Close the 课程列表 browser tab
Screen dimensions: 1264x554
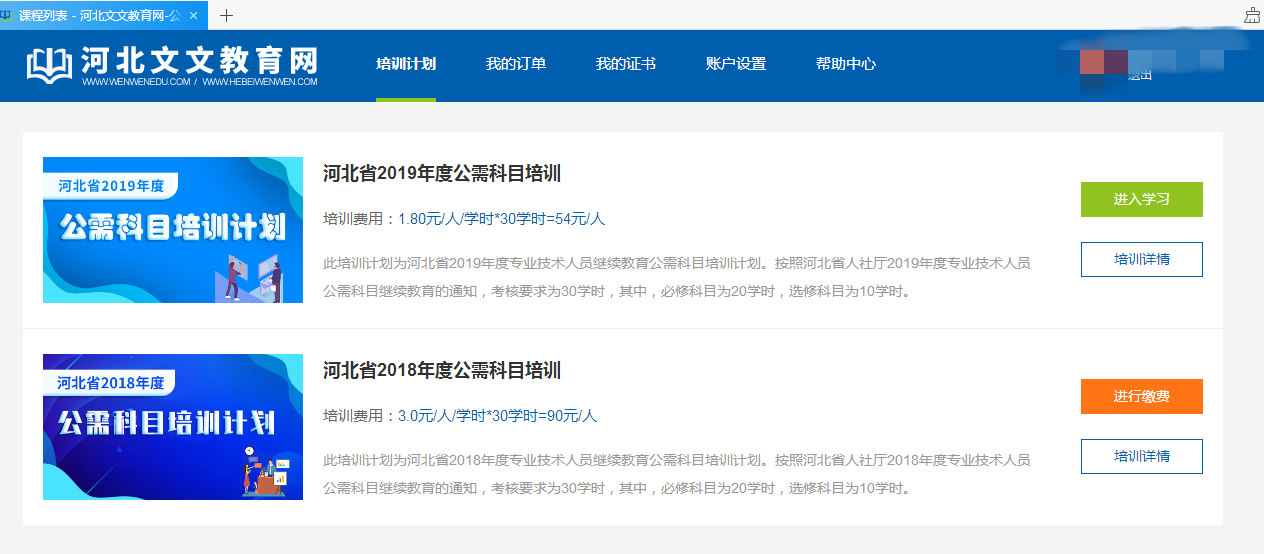[x=193, y=16]
